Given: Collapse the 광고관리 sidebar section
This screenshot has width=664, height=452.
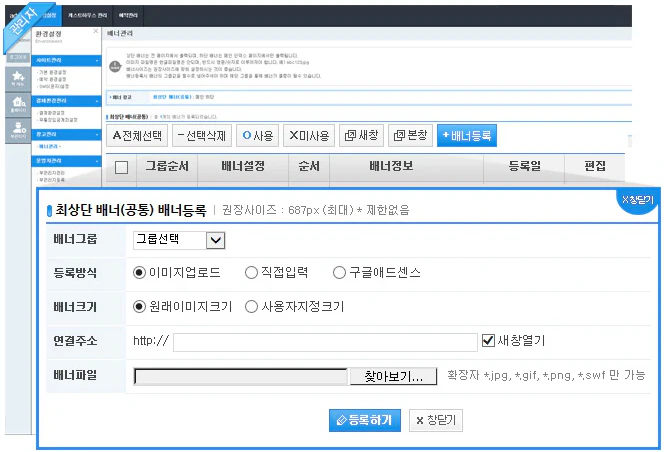Looking at the screenshot, I should (x=66, y=134).
